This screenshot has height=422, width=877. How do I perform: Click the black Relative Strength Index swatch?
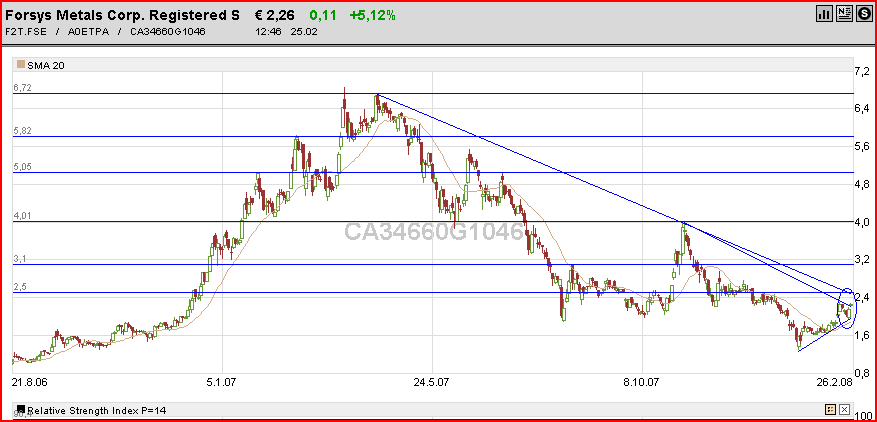coord(21,410)
